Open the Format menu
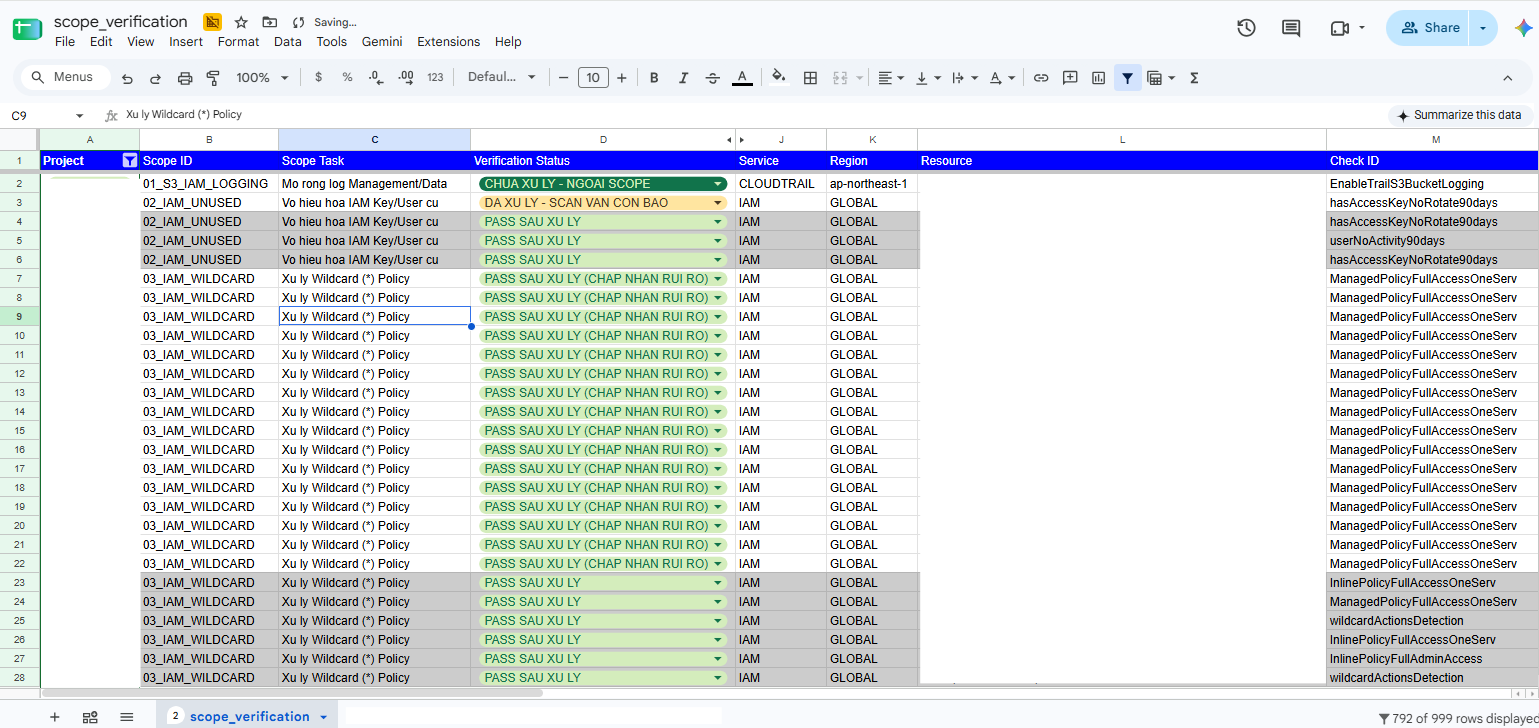This screenshot has width=1539, height=728. pyautogui.click(x=238, y=42)
